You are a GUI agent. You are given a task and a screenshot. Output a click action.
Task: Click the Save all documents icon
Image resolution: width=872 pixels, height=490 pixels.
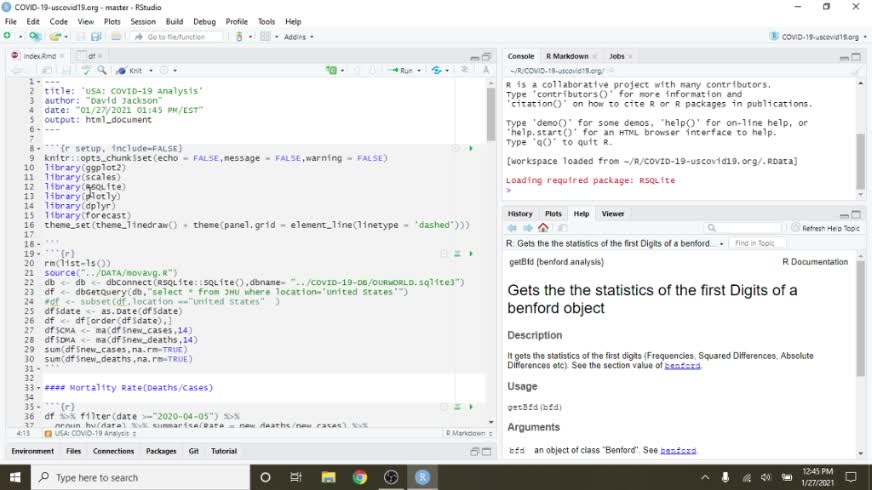(96, 37)
